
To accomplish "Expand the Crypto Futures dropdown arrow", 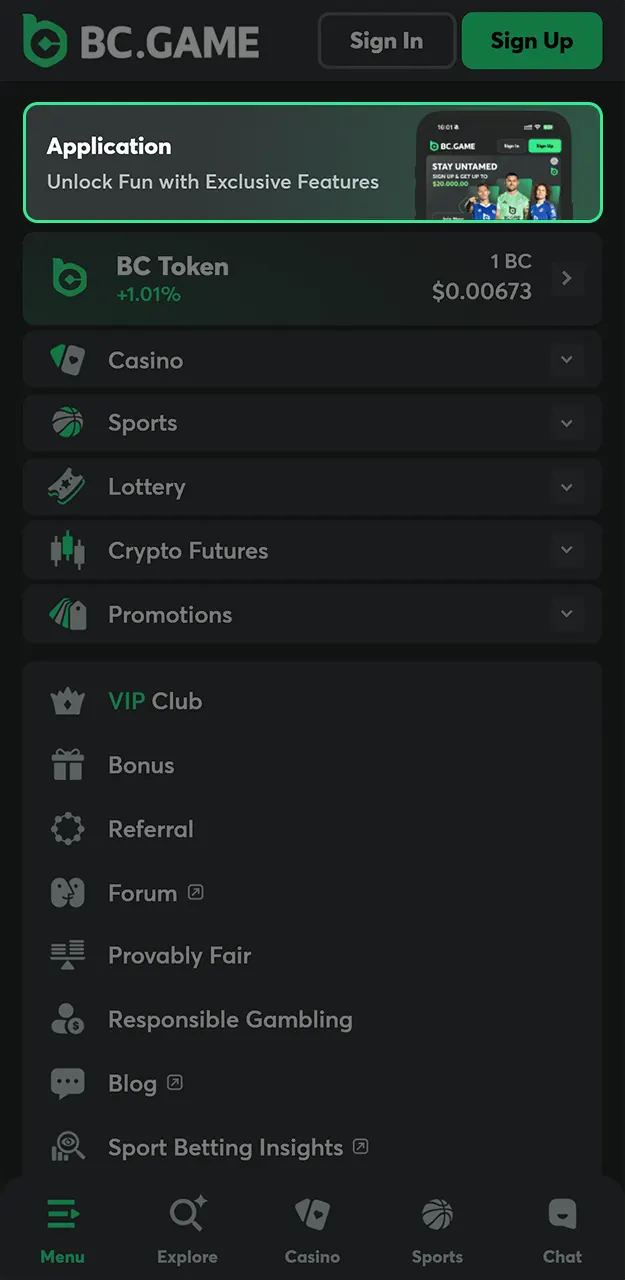I will click(x=567, y=551).
